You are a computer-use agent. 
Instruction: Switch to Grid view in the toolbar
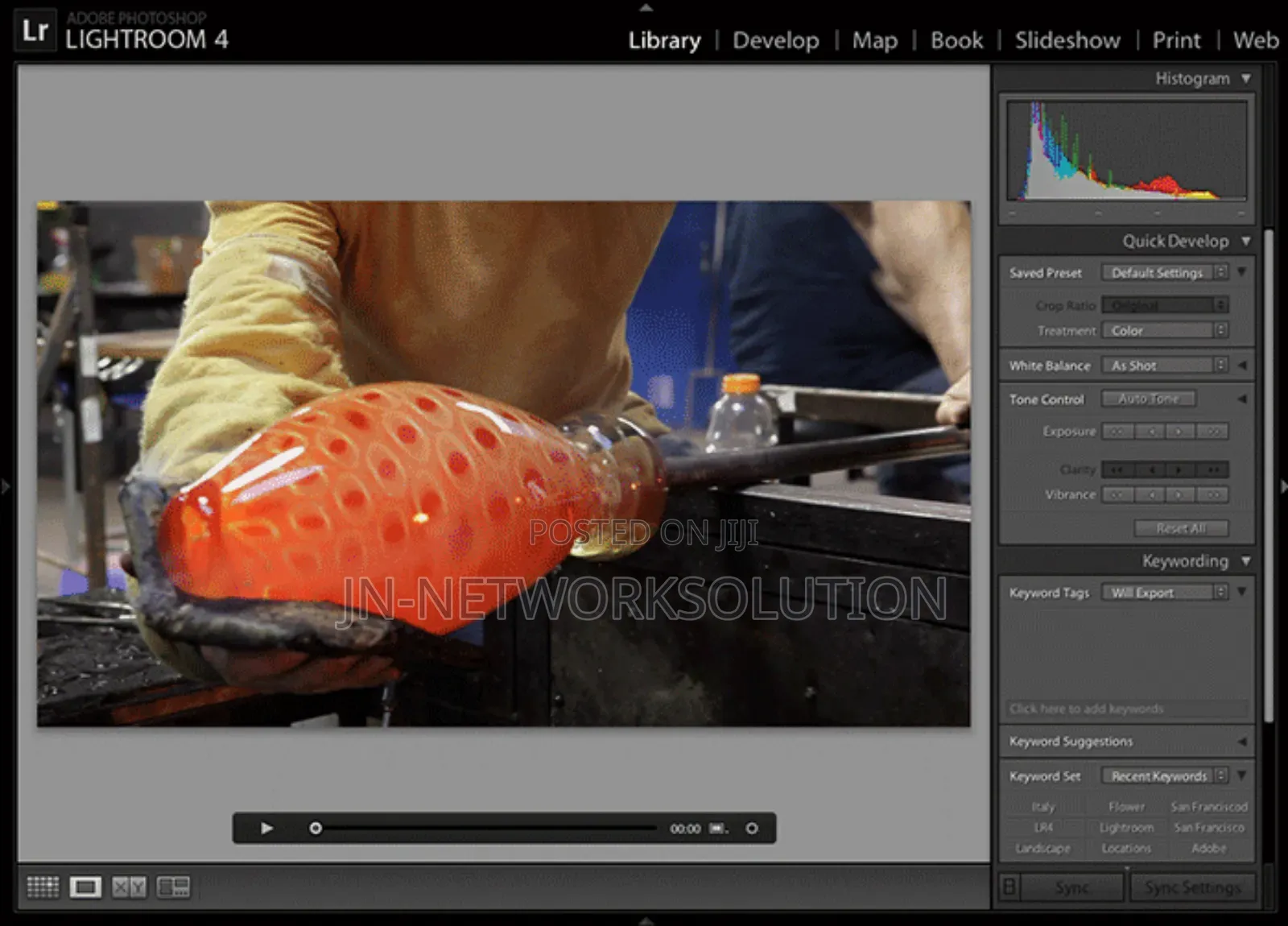tap(43, 887)
